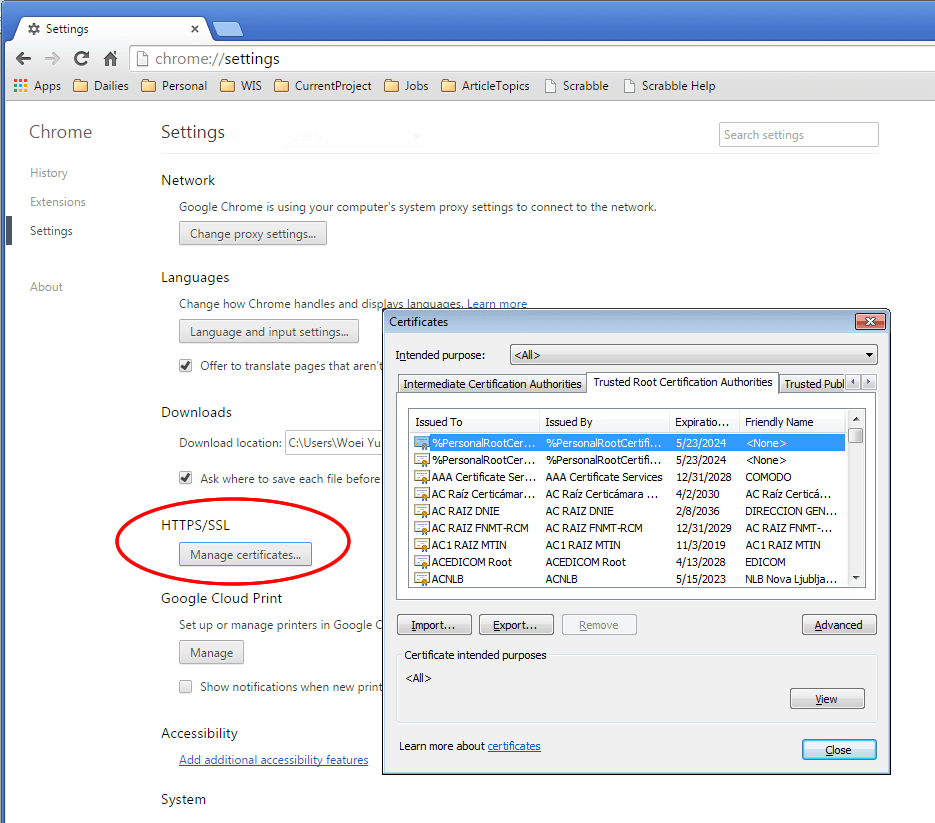Open About in Chrome sidebar
Image resolution: width=935 pixels, height=823 pixels.
click(x=47, y=287)
